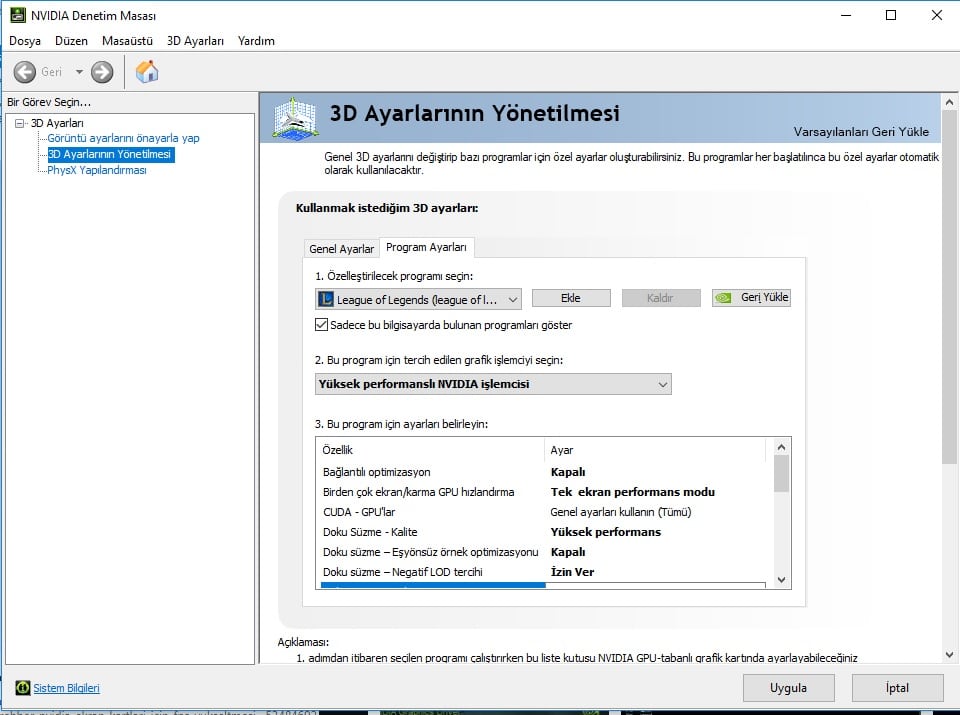Select the CUDA - GPU'lar row

pyautogui.click(x=544, y=512)
